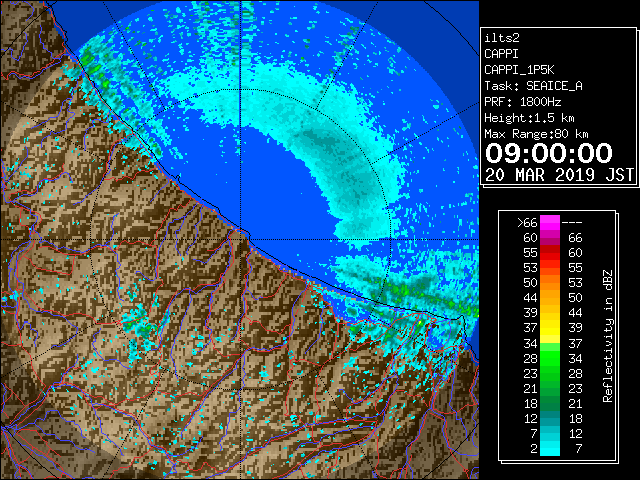Click the 'Reflectivity in dBZ' legend label

[608, 336]
